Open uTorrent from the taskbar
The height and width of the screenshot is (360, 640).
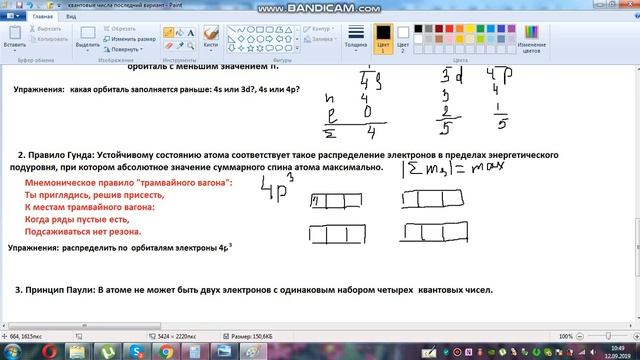(x=107, y=352)
